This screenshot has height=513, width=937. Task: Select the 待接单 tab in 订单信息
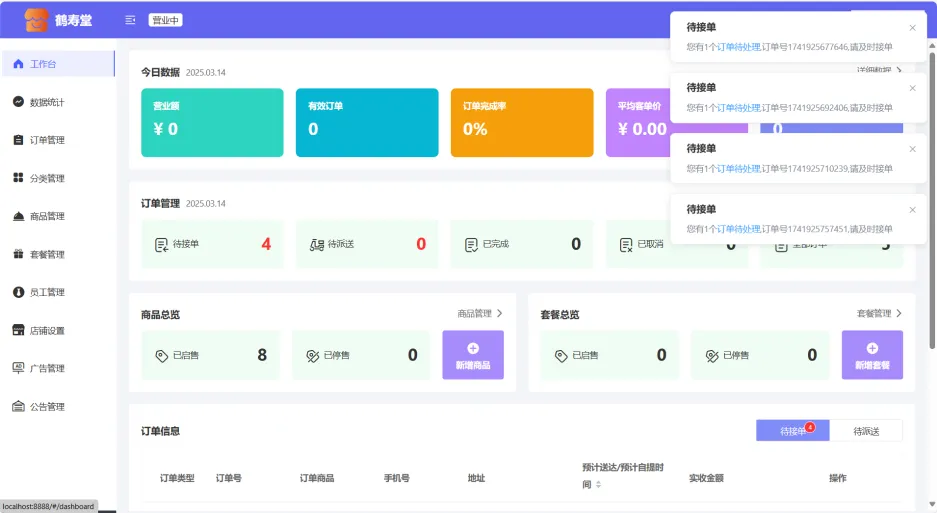click(792, 431)
